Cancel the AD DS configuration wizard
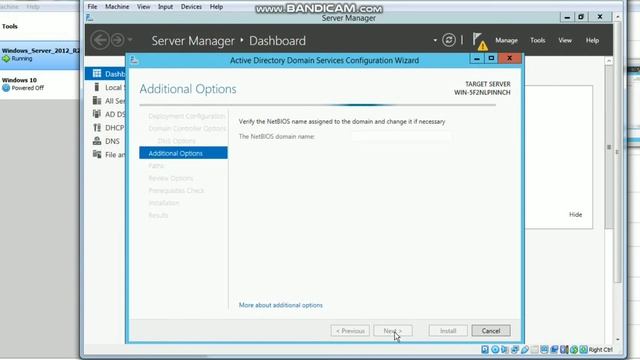 coord(491,331)
